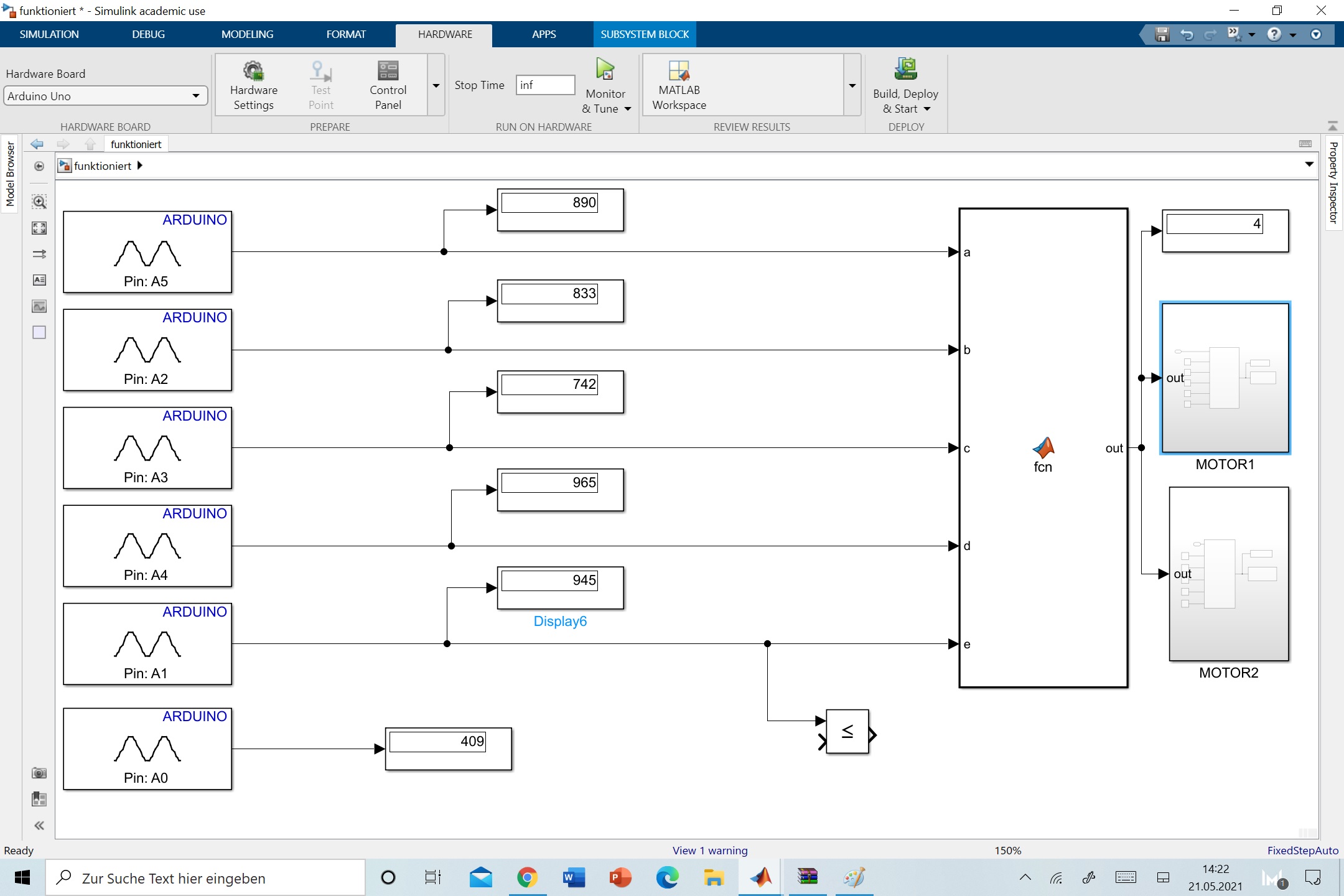Click Monitor & Tune run icon
The image size is (1344, 896).
click(605, 70)
